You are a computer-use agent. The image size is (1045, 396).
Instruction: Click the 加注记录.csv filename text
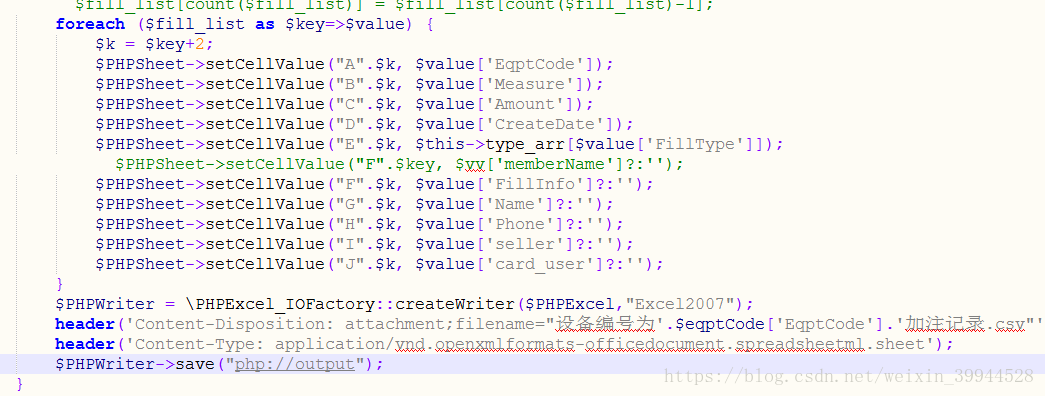pyautogui.click(x=965, y=325)
